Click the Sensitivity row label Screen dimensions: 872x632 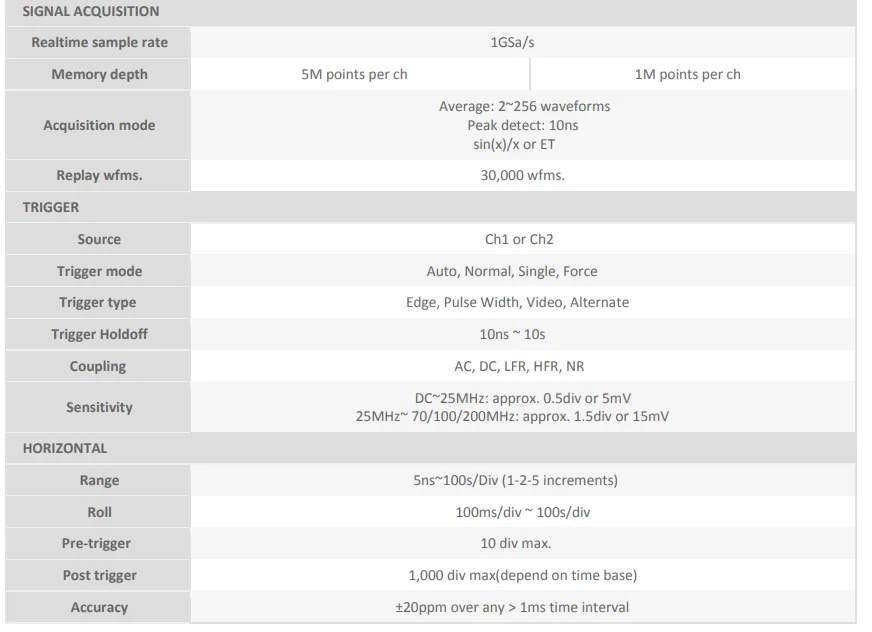point(99,407)
